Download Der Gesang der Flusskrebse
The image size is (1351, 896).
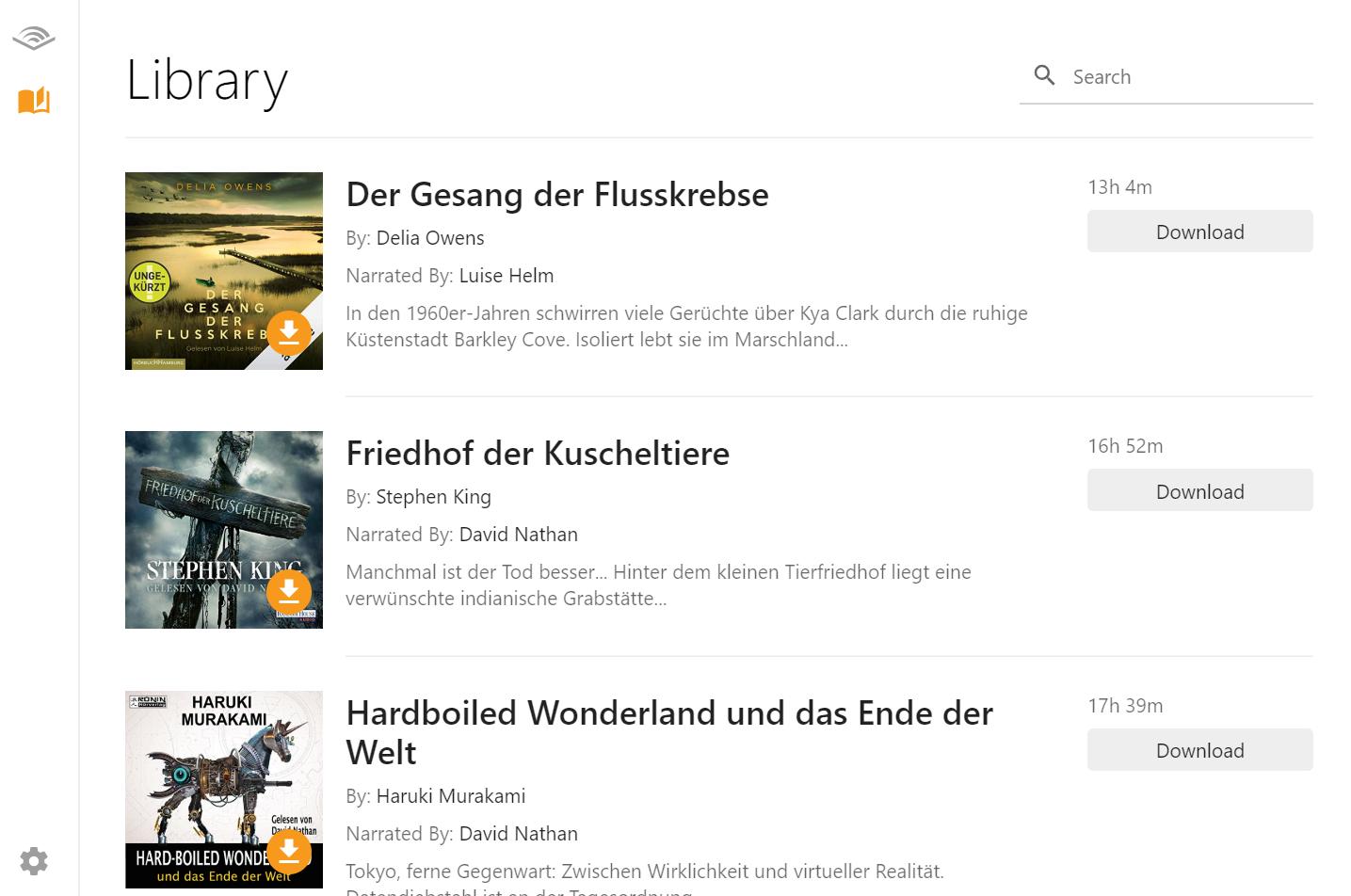pos(1199,231)
